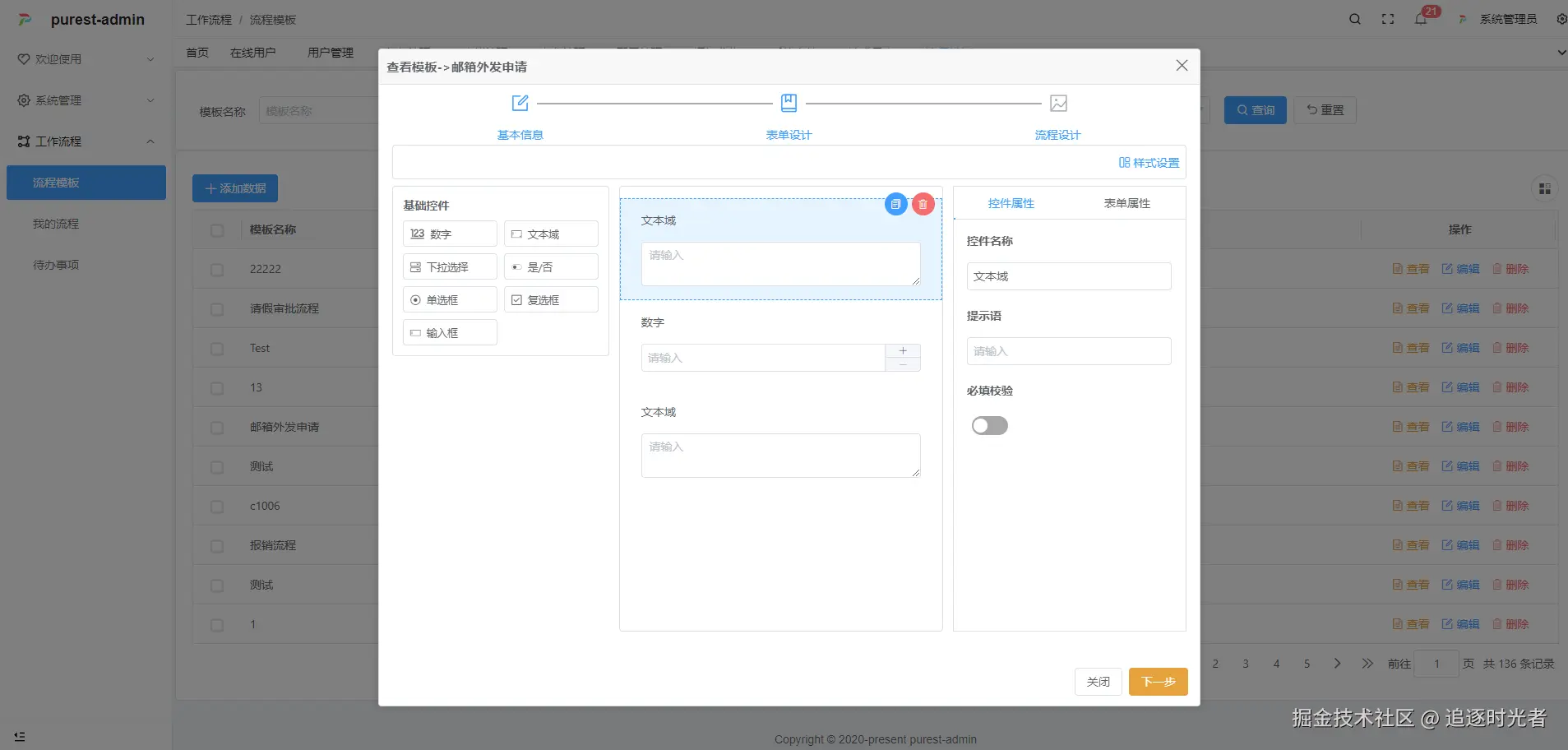Collapse sidebar using bottom-left icon
1568x750 pixels.
20,736
